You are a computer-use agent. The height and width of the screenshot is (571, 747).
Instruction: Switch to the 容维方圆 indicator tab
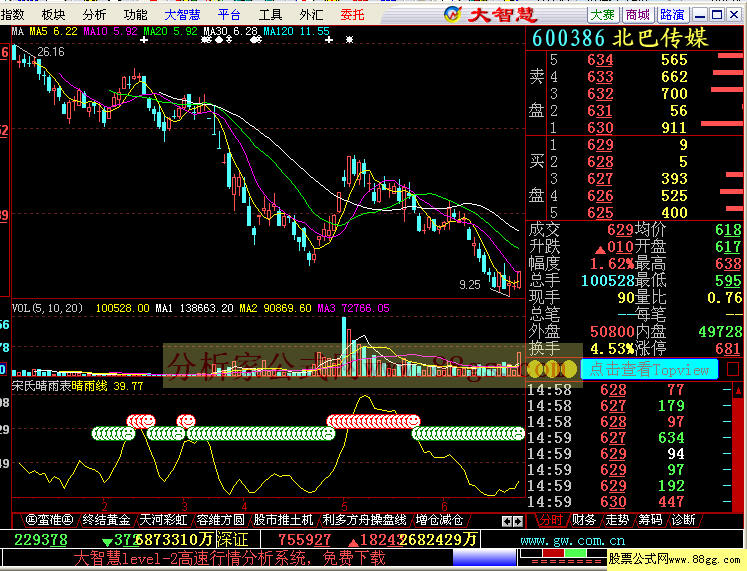[x=221, y=520]
